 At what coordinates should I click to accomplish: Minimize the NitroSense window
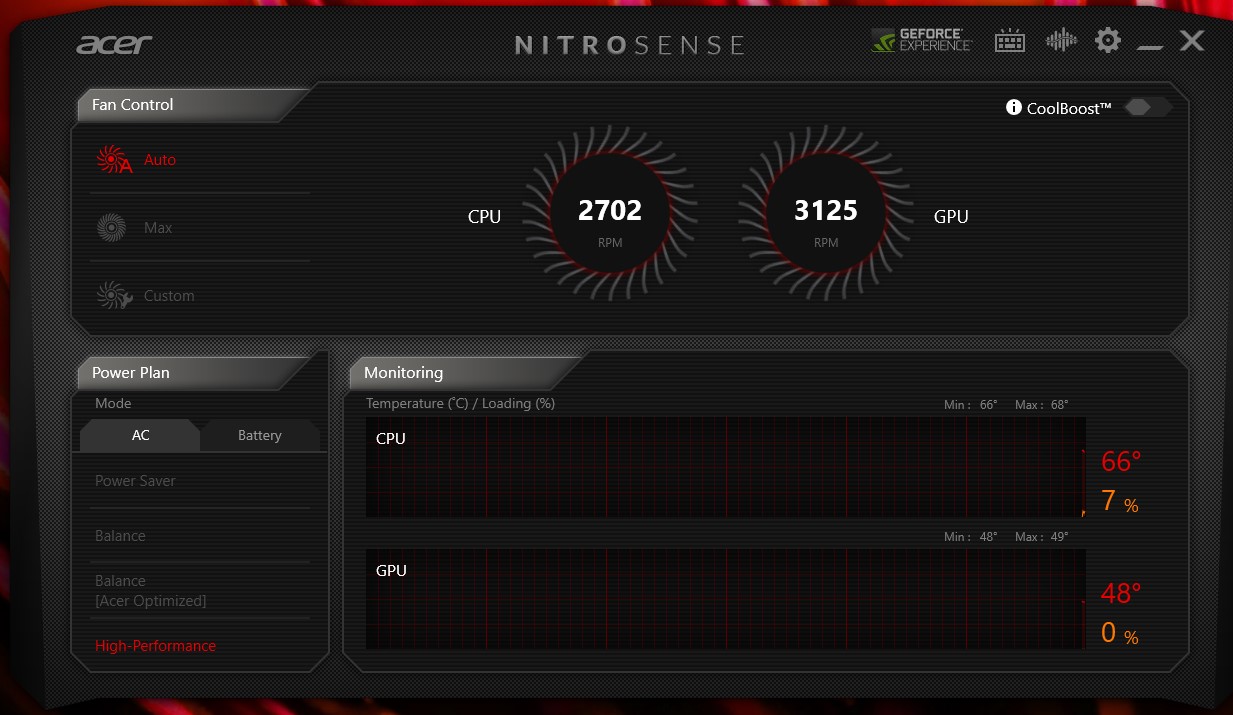click(1150, 42)
